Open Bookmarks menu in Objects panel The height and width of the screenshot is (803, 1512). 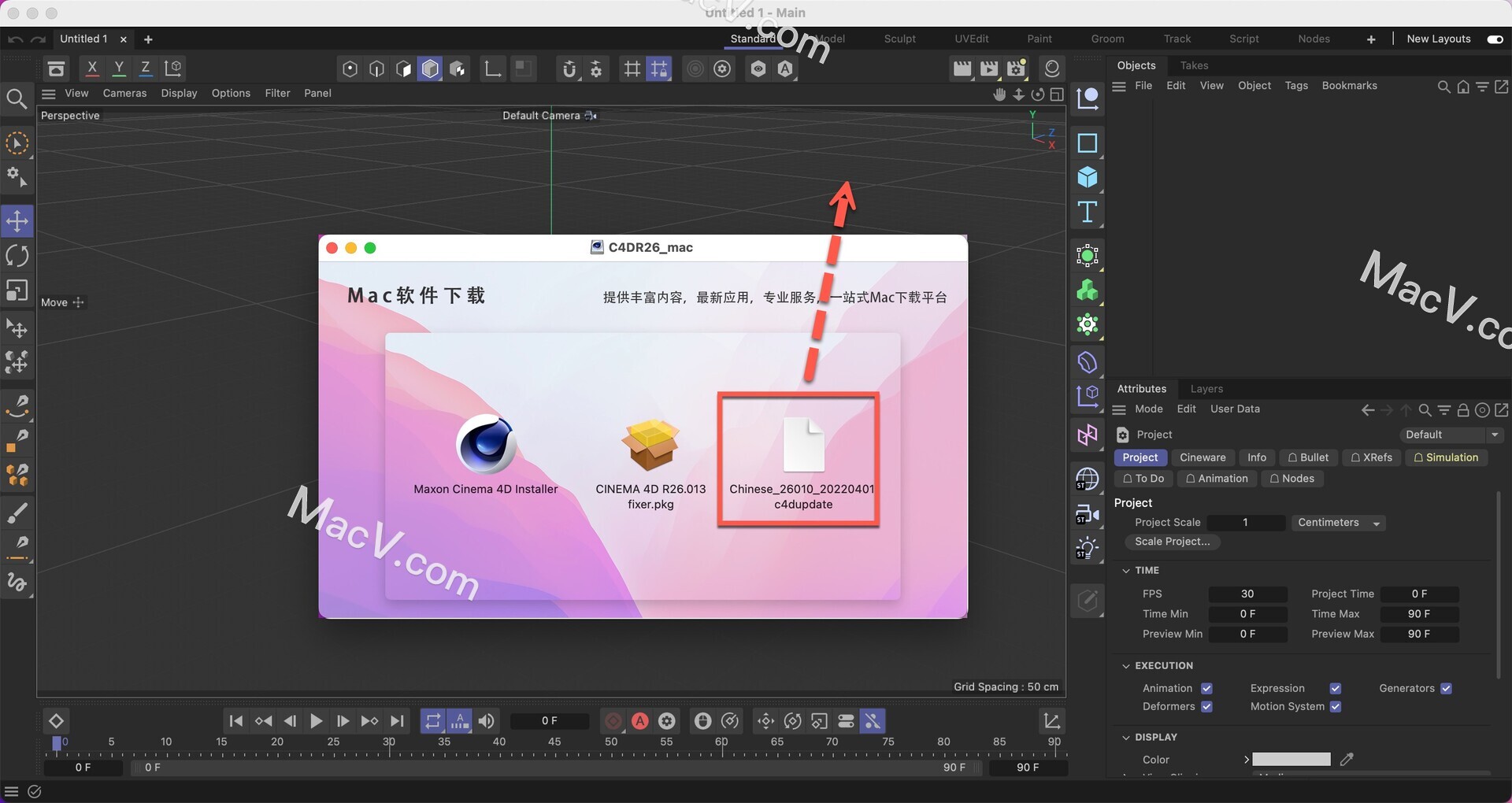click(x=1349, y=85)
